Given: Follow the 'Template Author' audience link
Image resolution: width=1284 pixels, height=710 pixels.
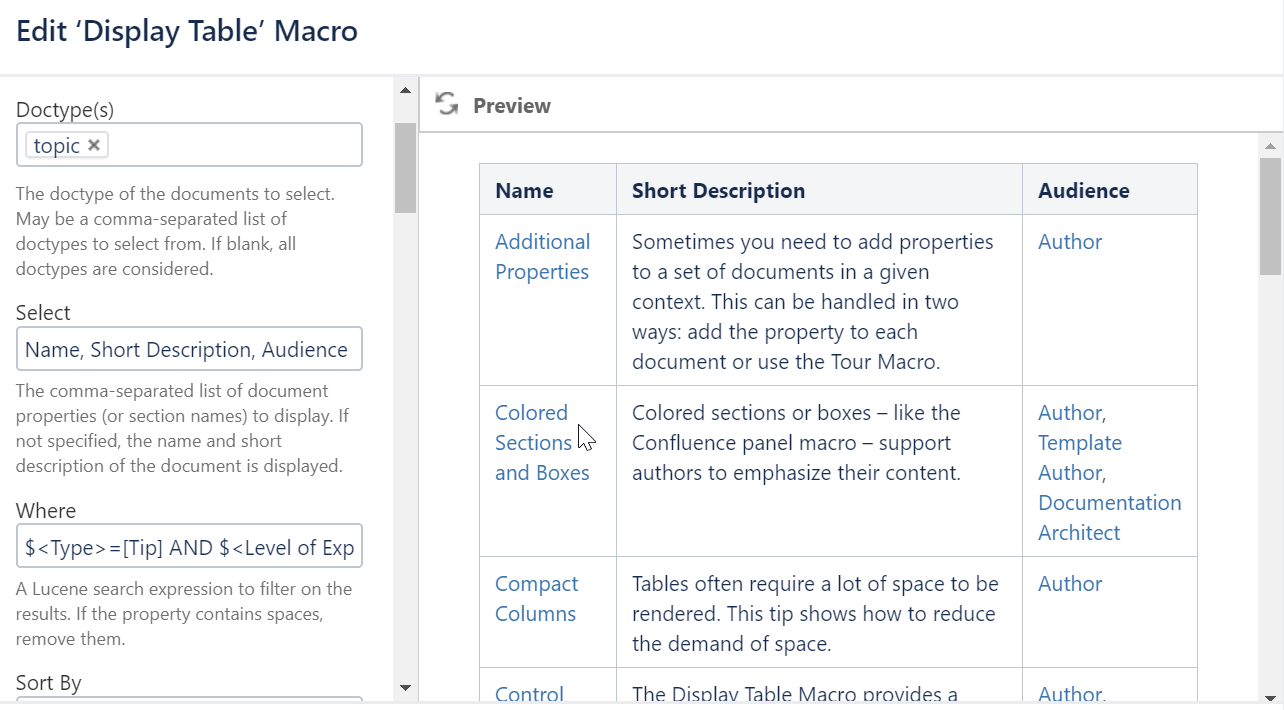Looking at the screenshot, I should pos(1079,457).
